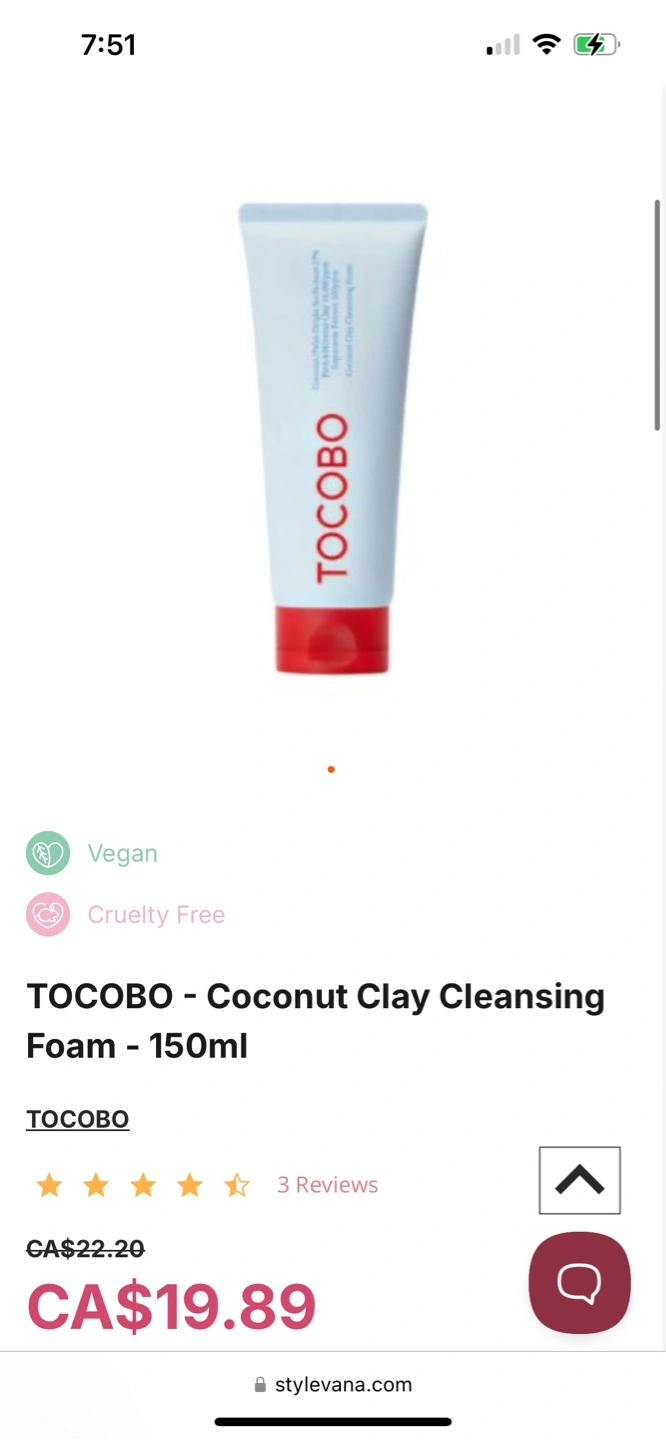This screenshot has width=666, height=1440.
Task: Tap the CA$19.89 sale price
Action: coord(171,1307)
